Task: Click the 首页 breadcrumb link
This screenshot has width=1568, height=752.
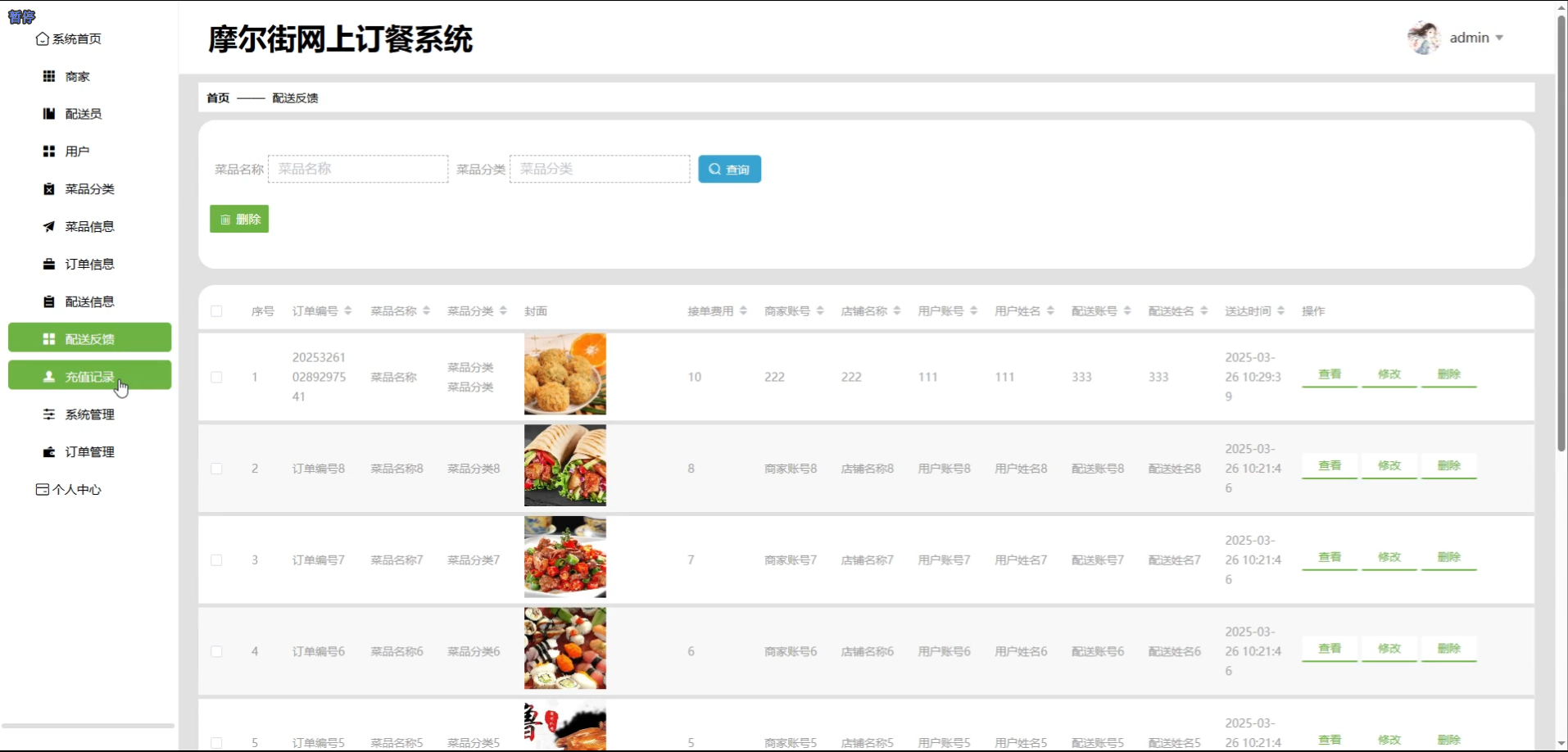Action: tap(217, 97)
